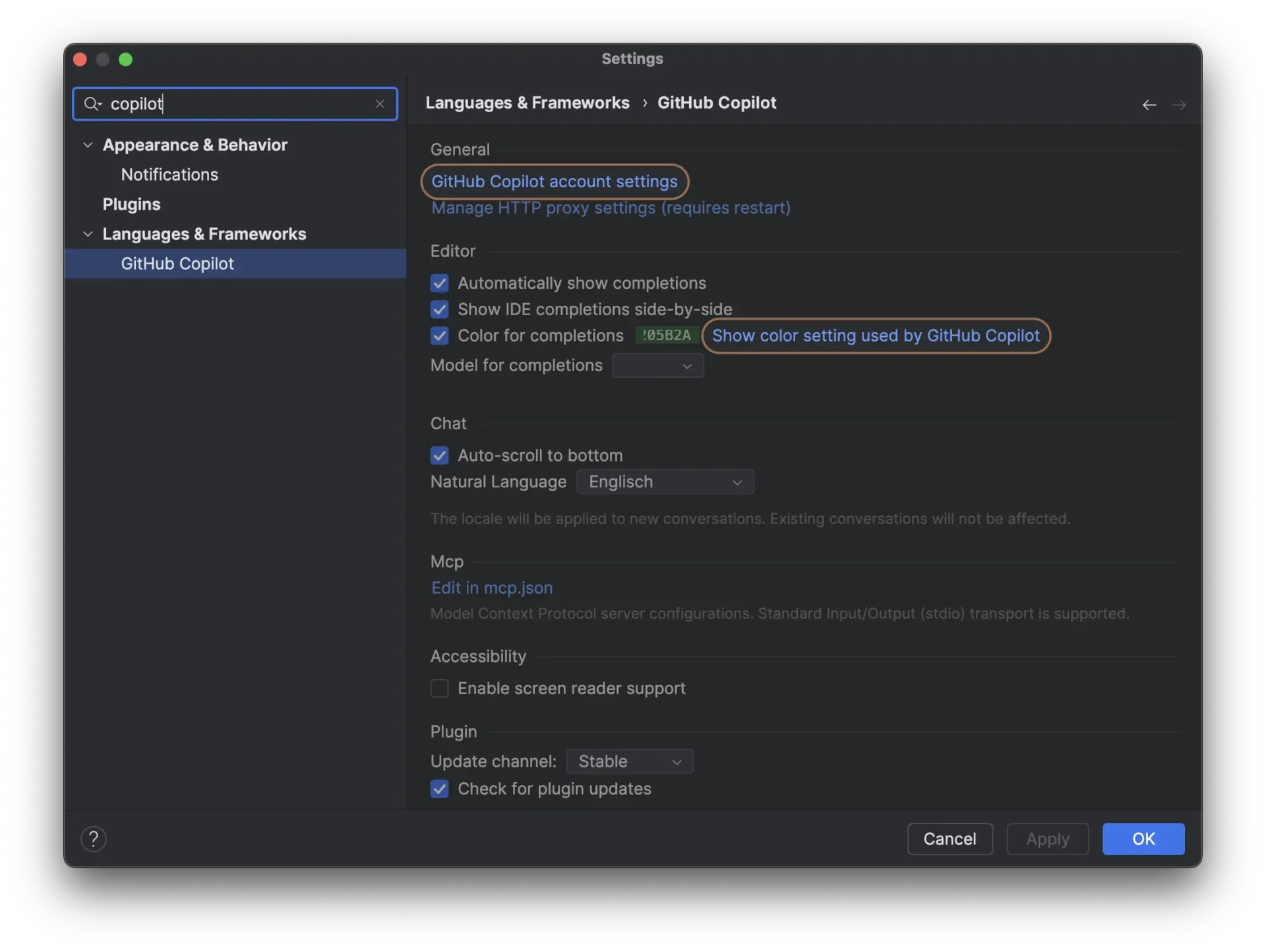Screen dimensions: 1266x952
Task: Clear the search field with the X icon
Action: (380, 104)
